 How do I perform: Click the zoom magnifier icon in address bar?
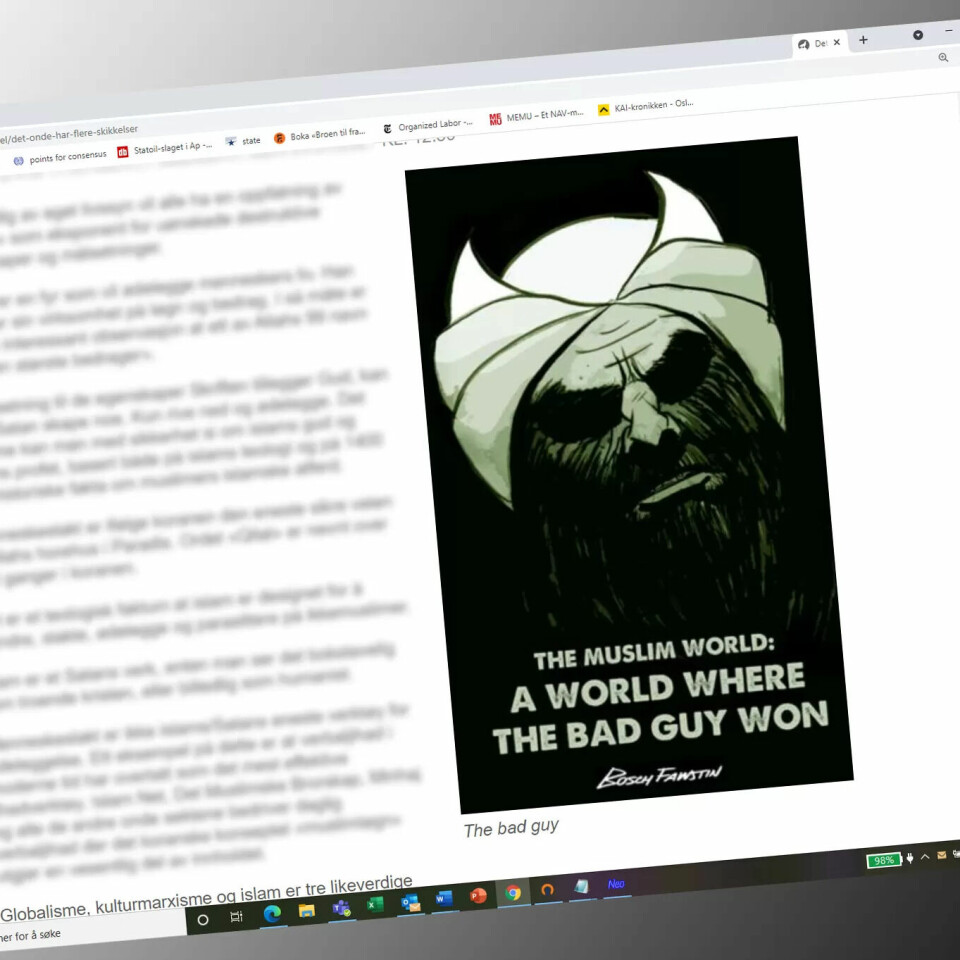(x=943, y=57)
